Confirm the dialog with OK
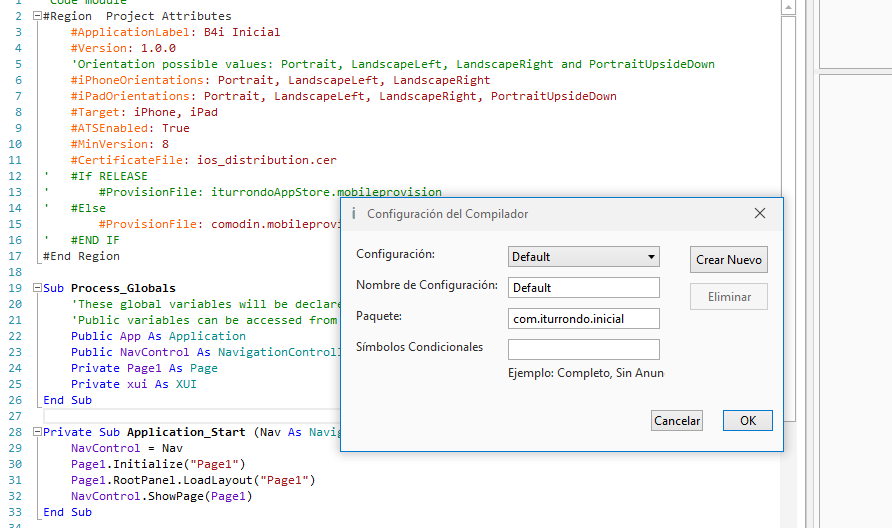The image size is (892, 528). tap(747, 421)
